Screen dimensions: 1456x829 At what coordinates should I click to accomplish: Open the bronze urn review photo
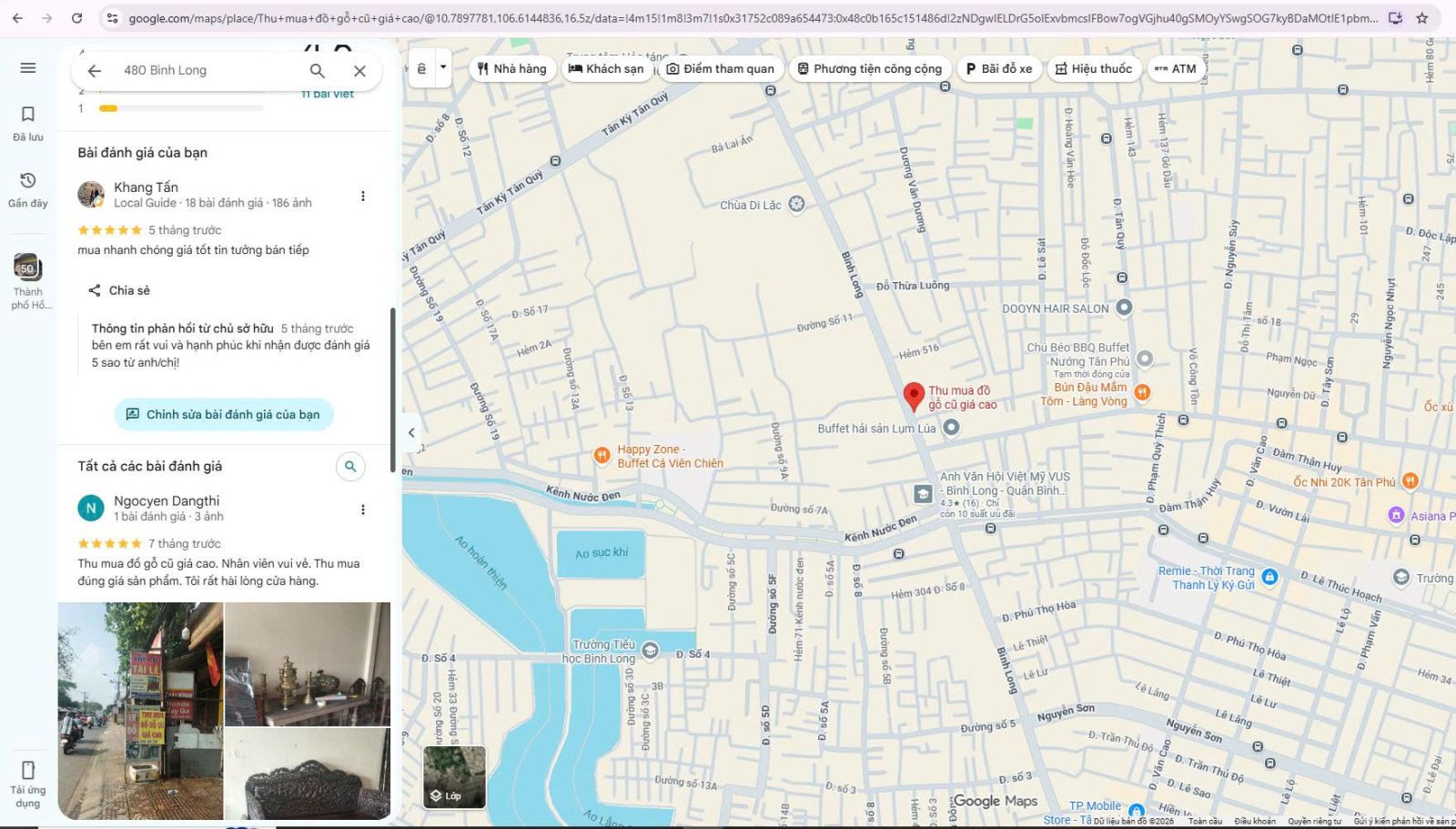[x=308, y=663]
